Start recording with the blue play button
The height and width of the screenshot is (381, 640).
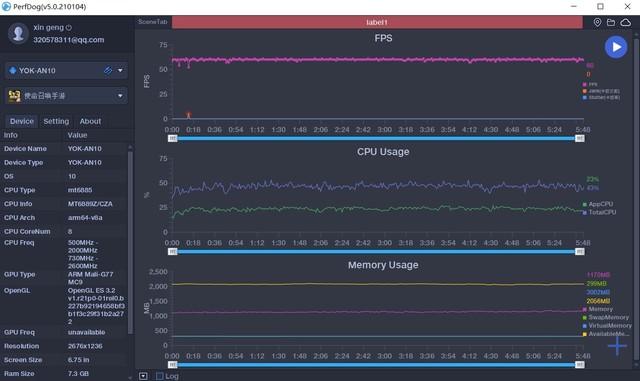(x=616, y=47)
